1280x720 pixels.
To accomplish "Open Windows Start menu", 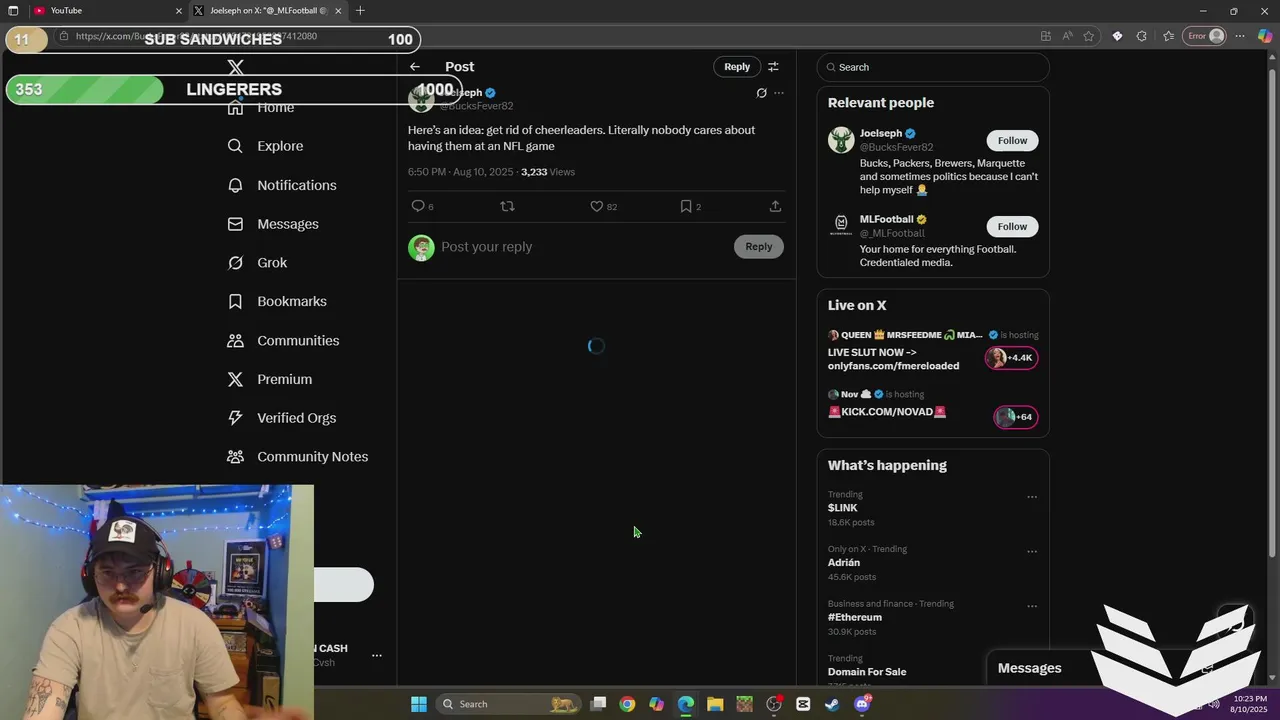I will coord(419,704).
